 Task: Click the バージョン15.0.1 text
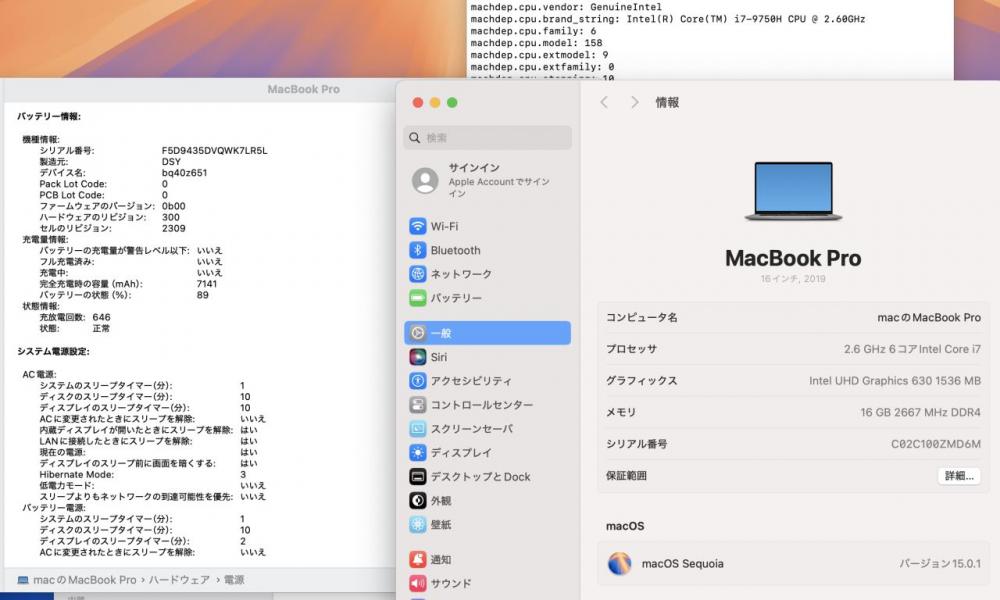click(x=940, y=564)
